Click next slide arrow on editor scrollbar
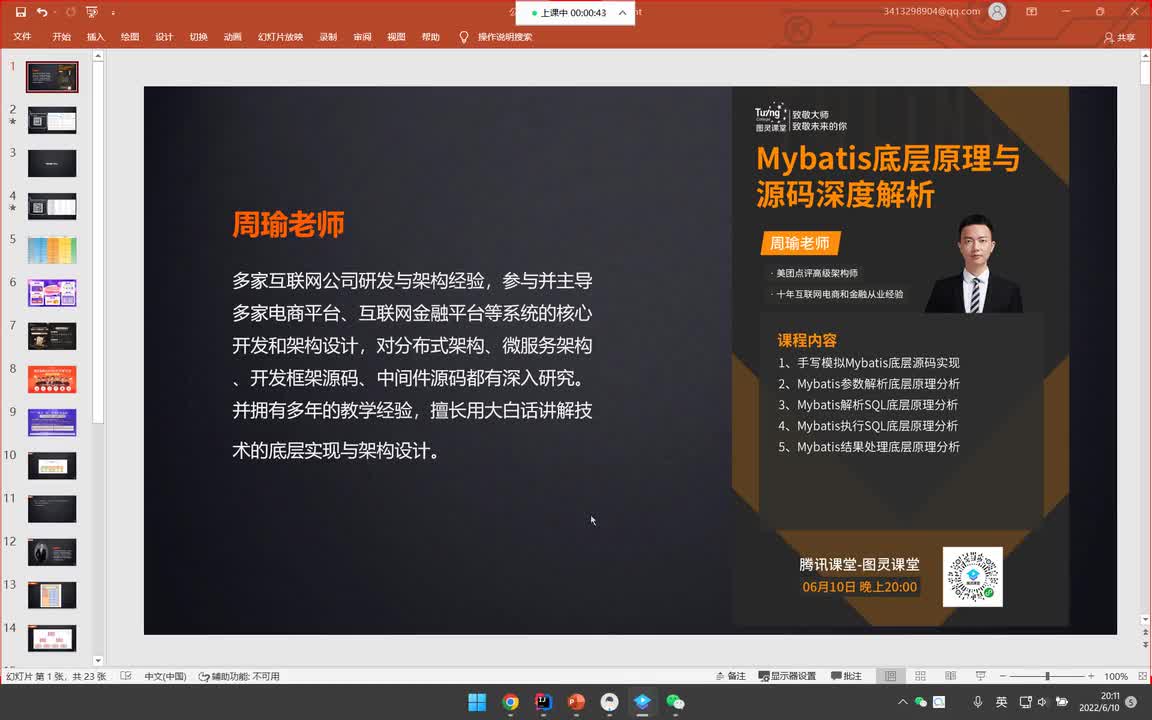This screenshot has height=720, width=1152. (x=1145, y=644)
